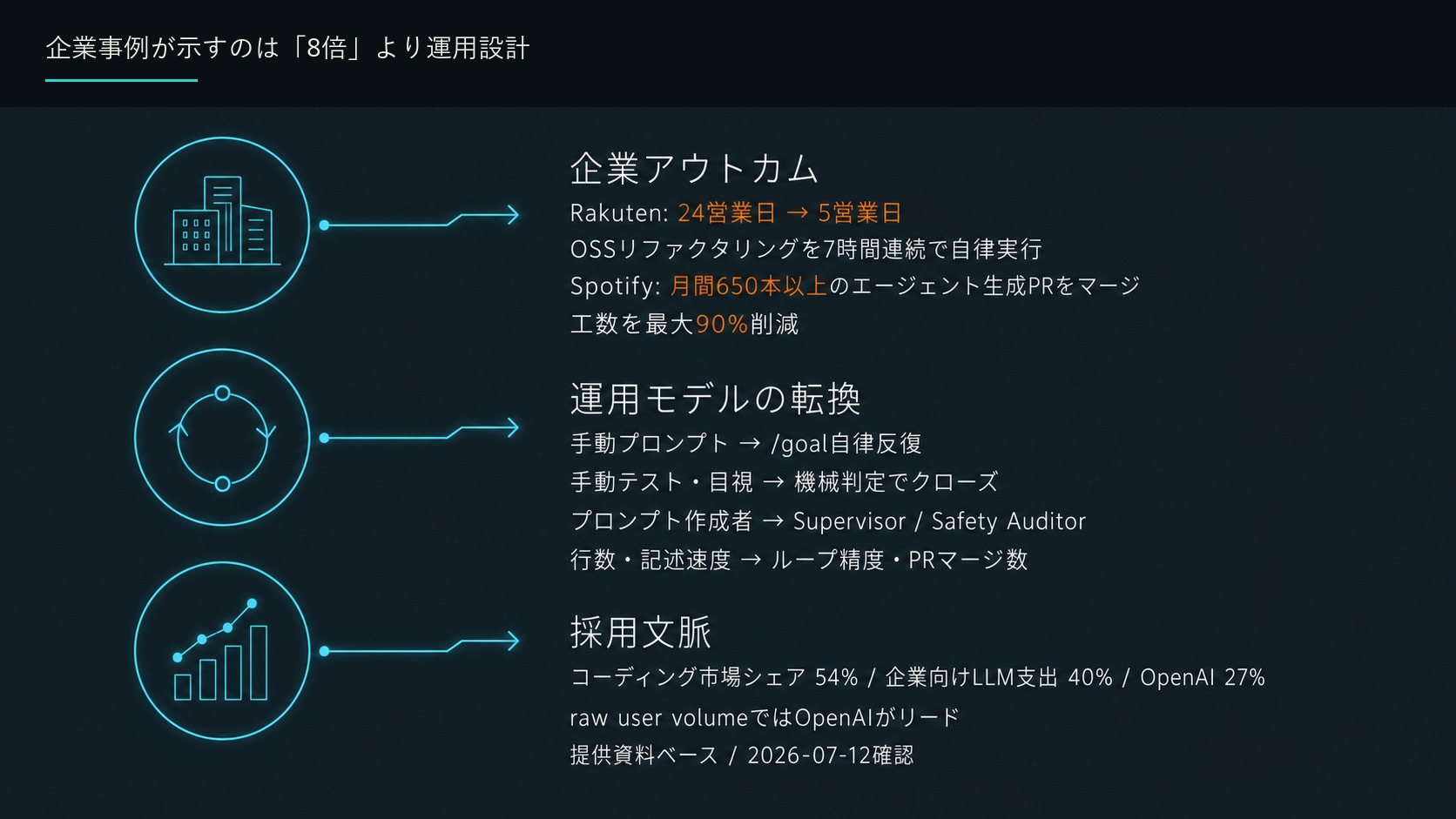Select the slide title 企業事例が示すのは「8倍」より運用設計

pyautogui.click(x=287, y=48)
